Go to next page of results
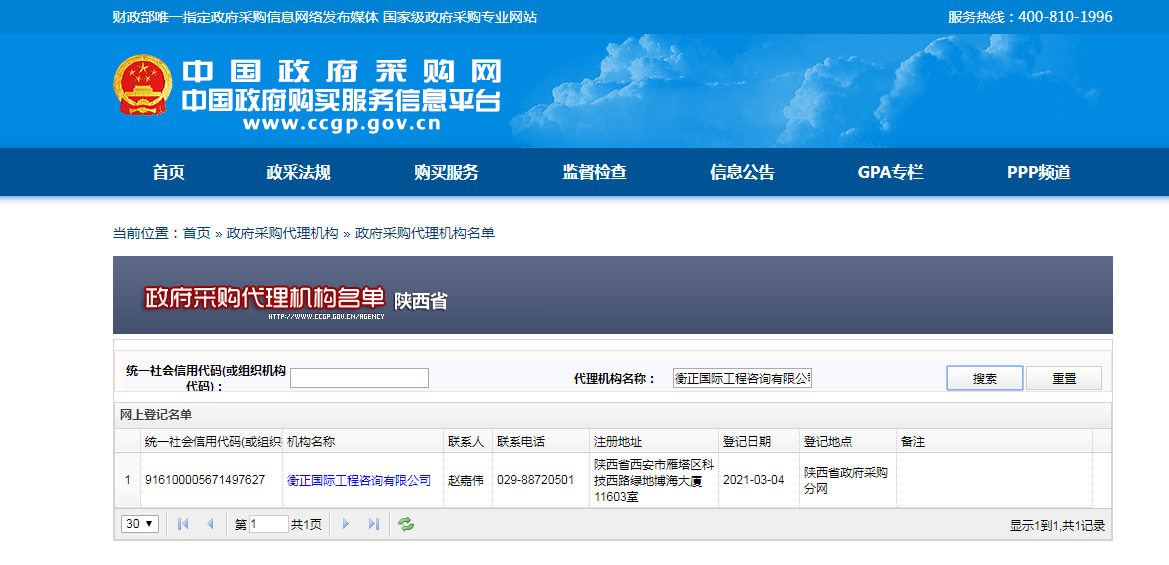Screen dimensions: 1169x565 click(x=345, y=524)
